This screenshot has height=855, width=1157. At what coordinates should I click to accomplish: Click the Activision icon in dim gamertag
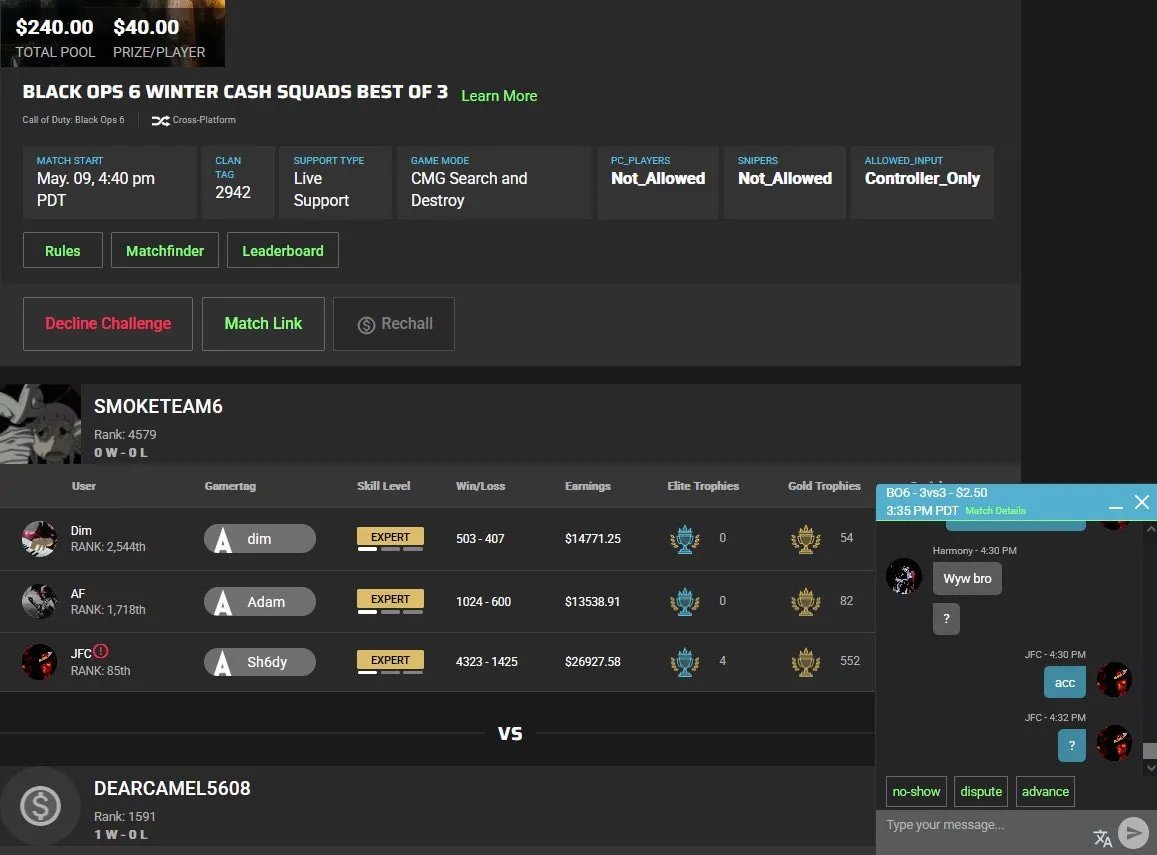(x=223, y=539)
